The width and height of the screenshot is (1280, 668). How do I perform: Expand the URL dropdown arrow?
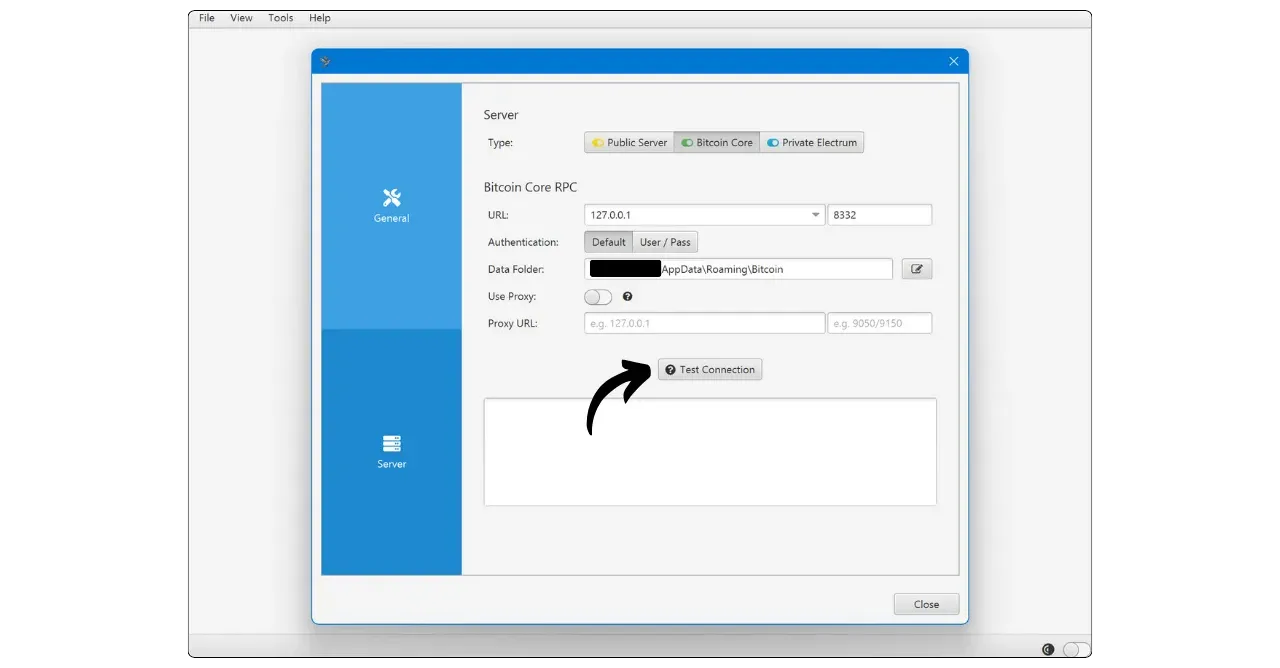point(815,215)
